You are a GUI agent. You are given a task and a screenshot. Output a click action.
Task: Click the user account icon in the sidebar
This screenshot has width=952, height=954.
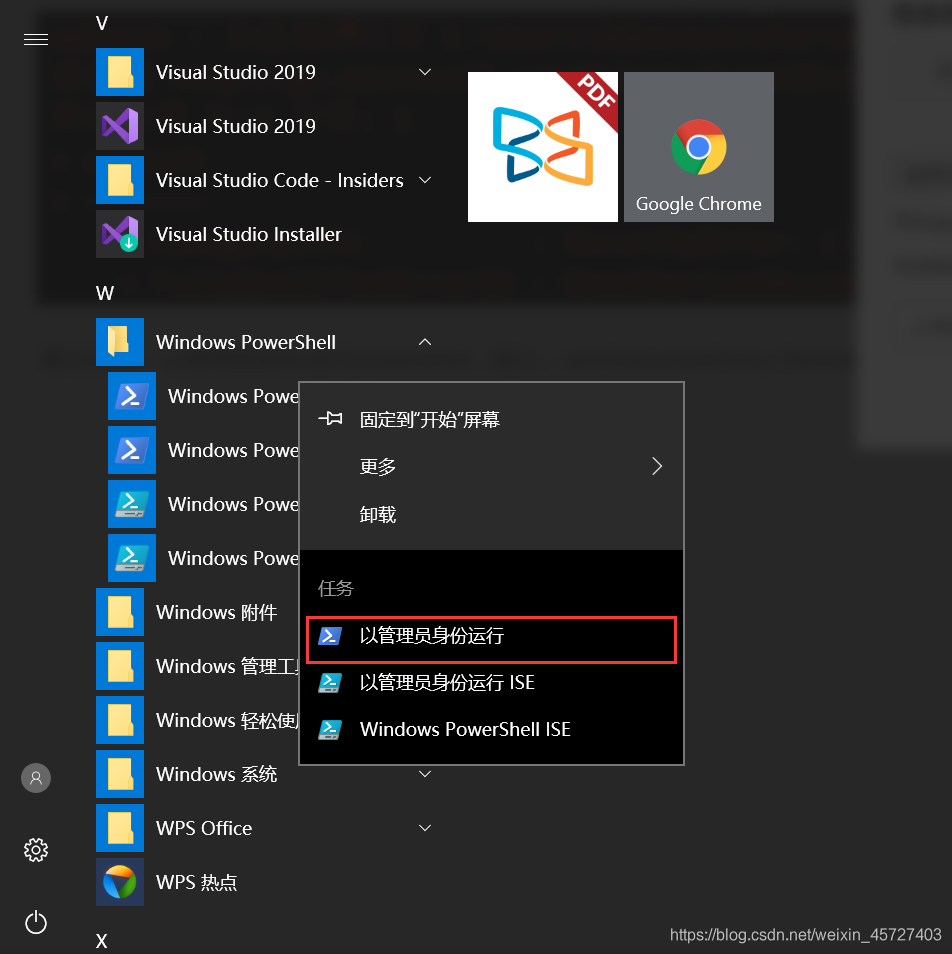point(36,777)
